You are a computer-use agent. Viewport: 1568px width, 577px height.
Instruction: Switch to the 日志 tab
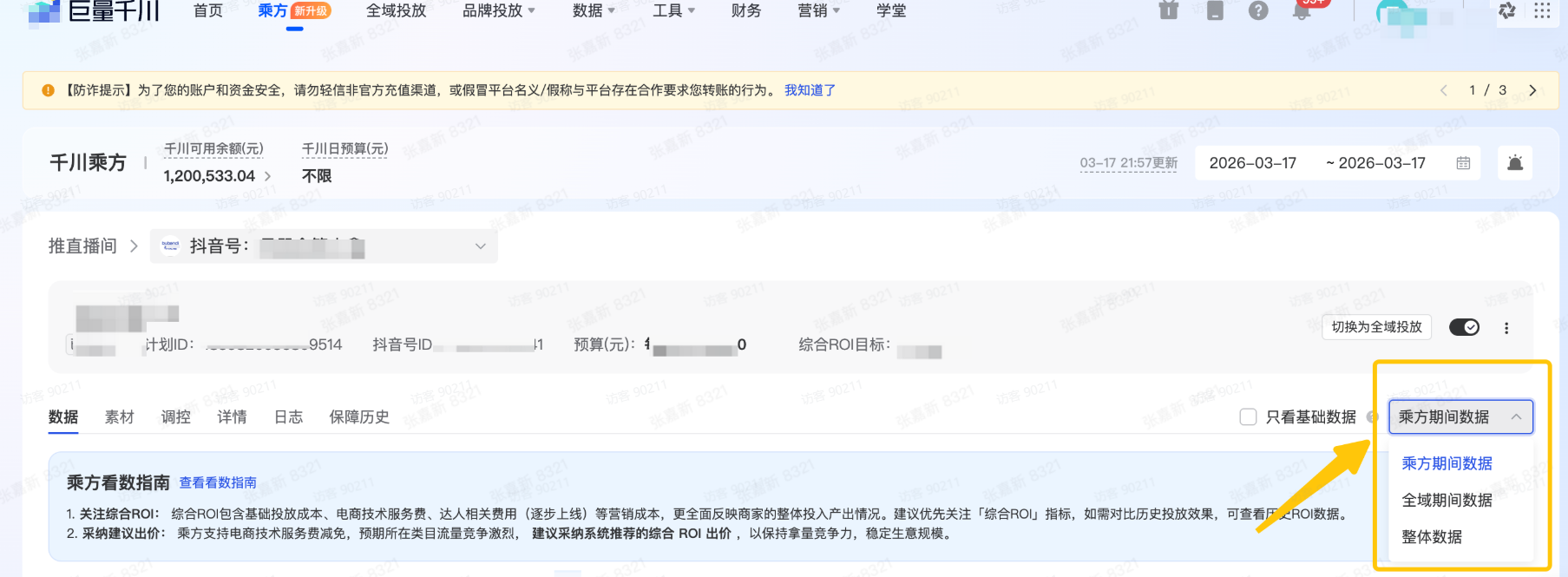[x=288, y=417]
